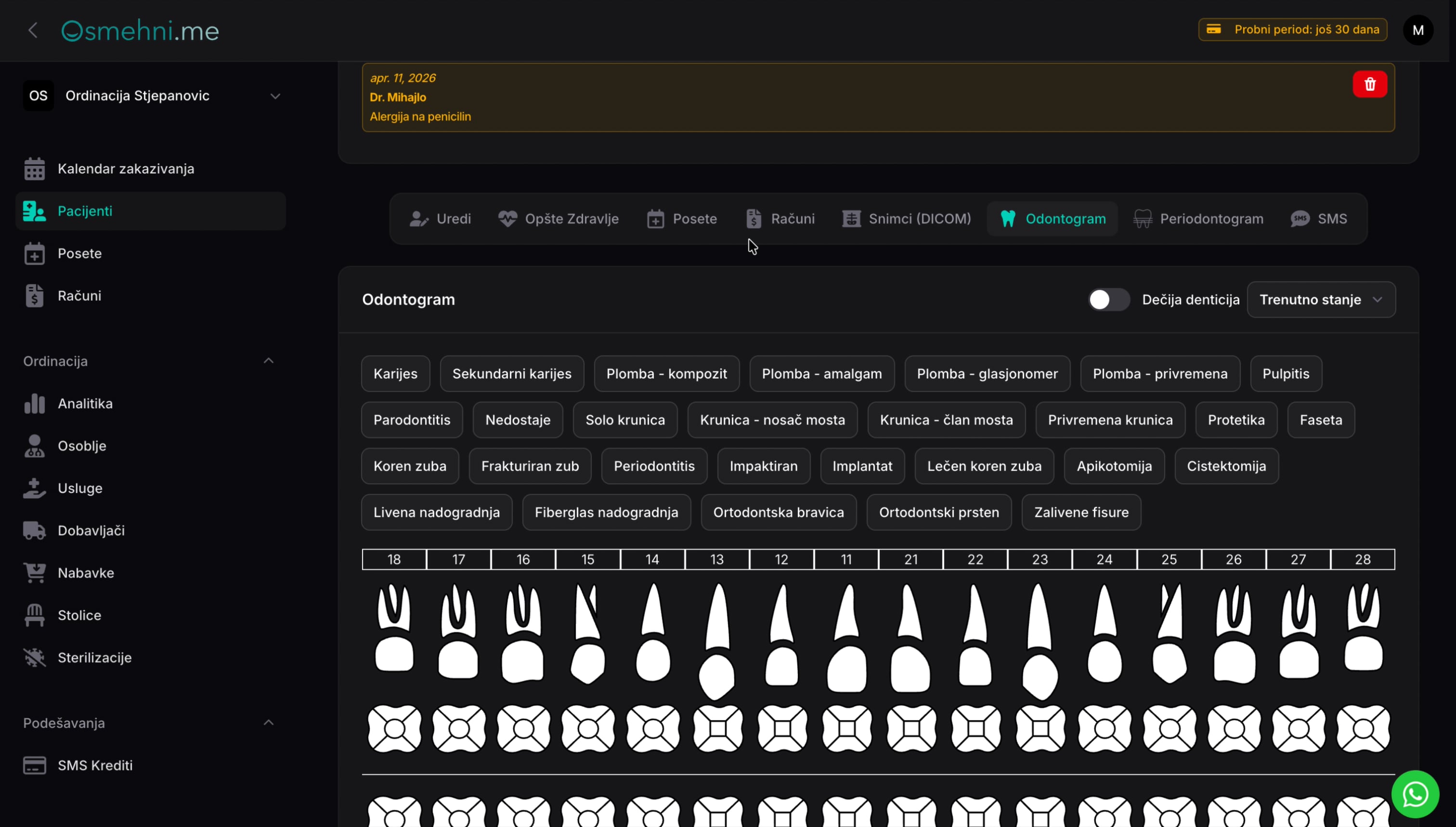The width and height of the screenshot is (1456, 827).
Task: Open Stolice in the sidebar
Action: pos(151,615)
